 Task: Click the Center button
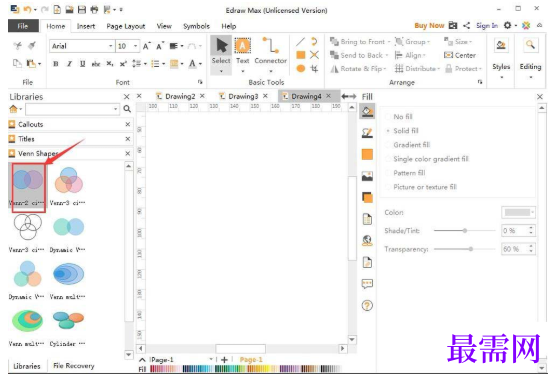[x=460, y=55]
